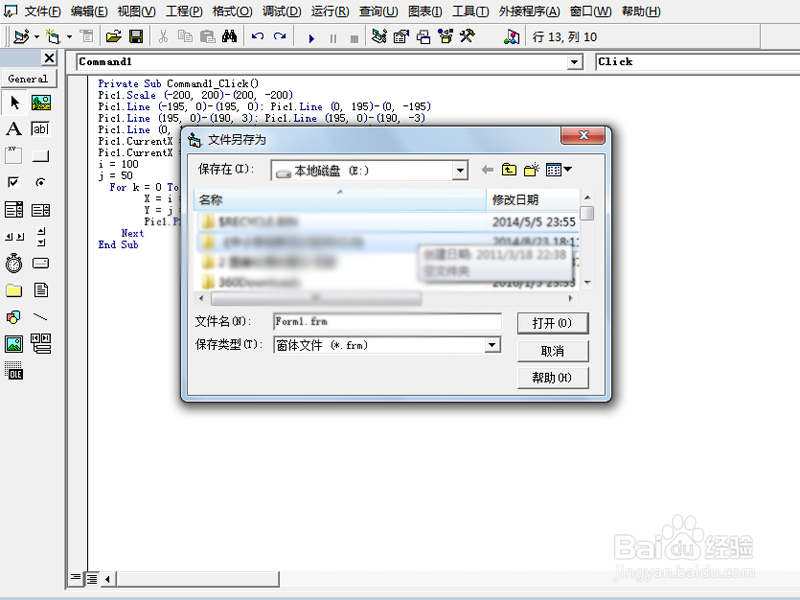Viewport: 800px width, 600px height.
Task: Select the HScrollBar control in toolbox
Action: click(x=14, y=237)
